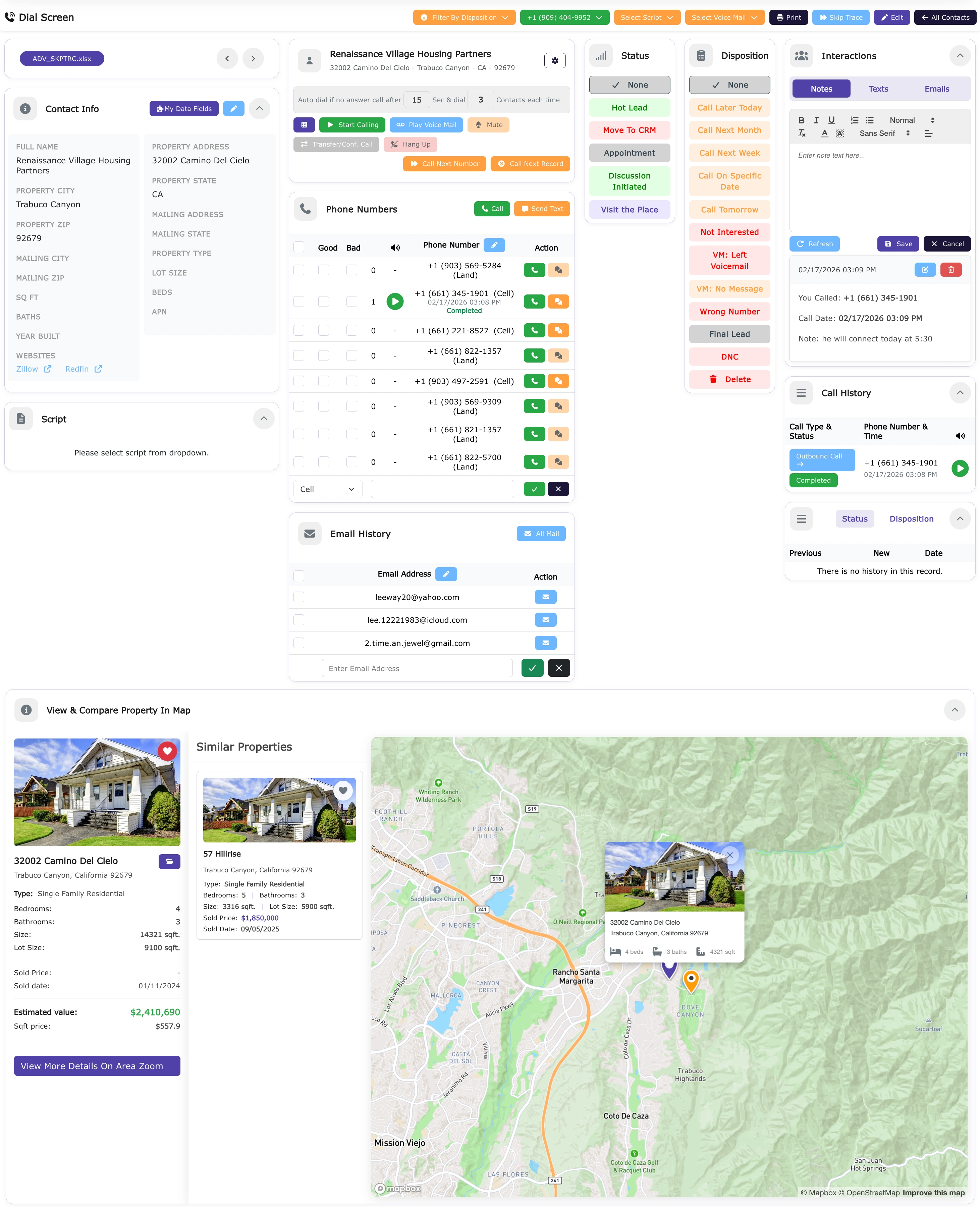Open the Cell phone type dropdown
The image size is (980, 1207).
click(x=327, y=489)
